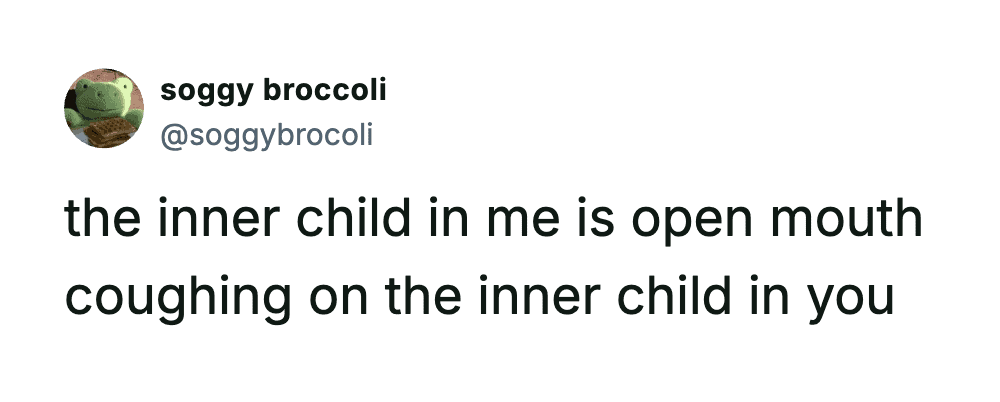
Task: Open the soggy broccoli display name
Action: [x=273, y=91]
